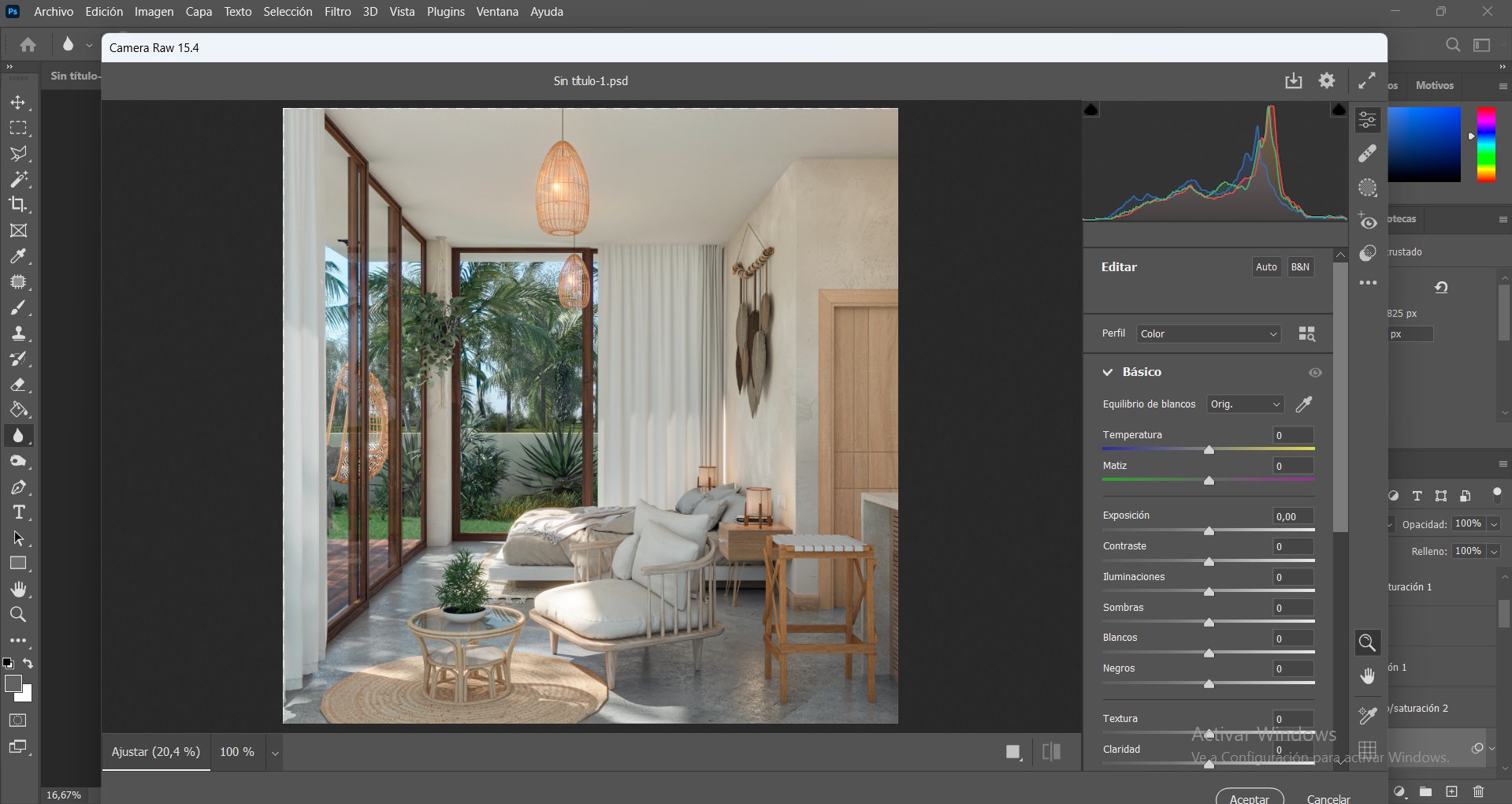Screen dimensions: 1512x804
Task: Switch to the Motivos tab
Action: coord(1433,85)
